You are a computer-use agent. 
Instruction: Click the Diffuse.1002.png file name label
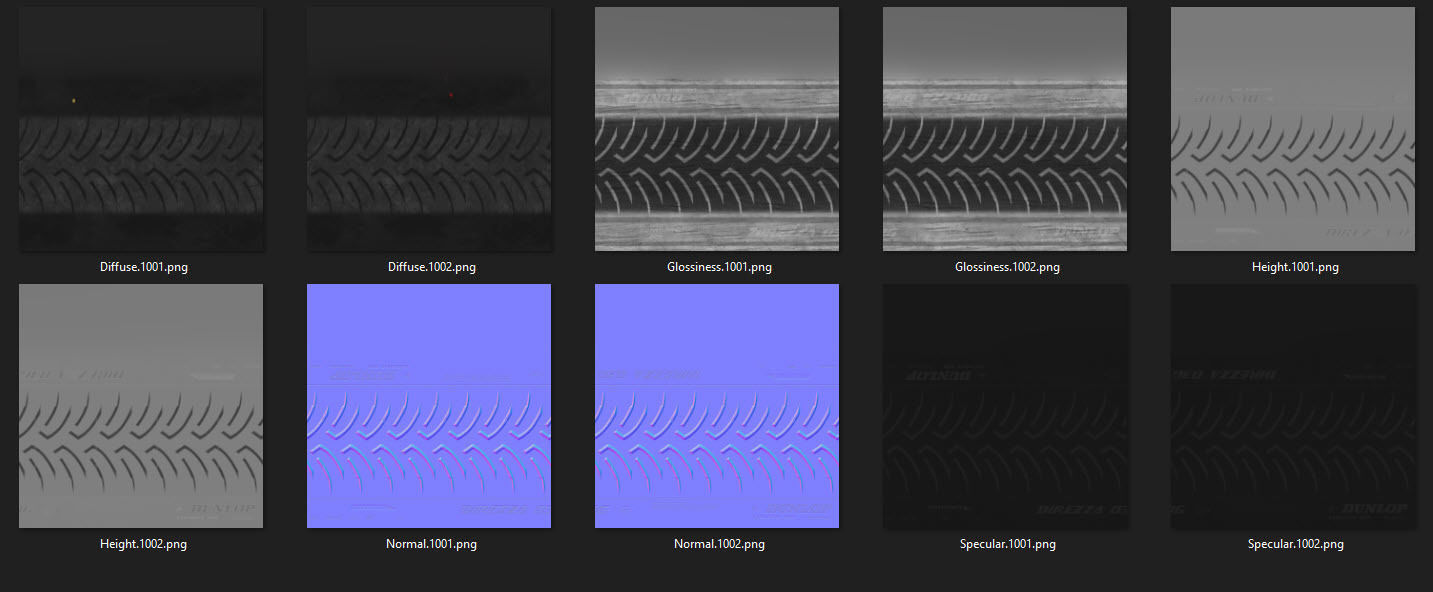tap(431, 267)
